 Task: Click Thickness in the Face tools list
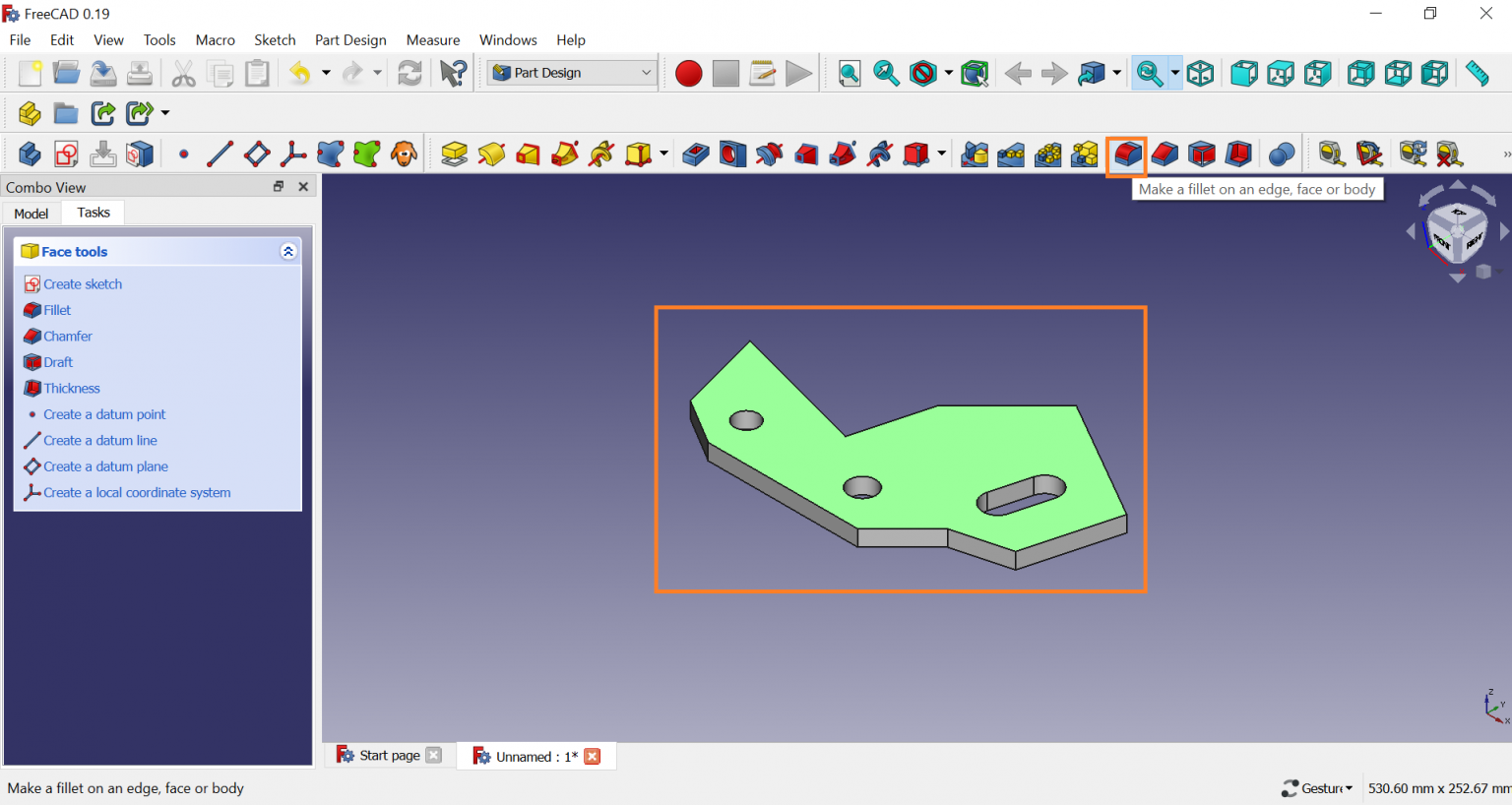pyautogui.click(x=71, y=389)
